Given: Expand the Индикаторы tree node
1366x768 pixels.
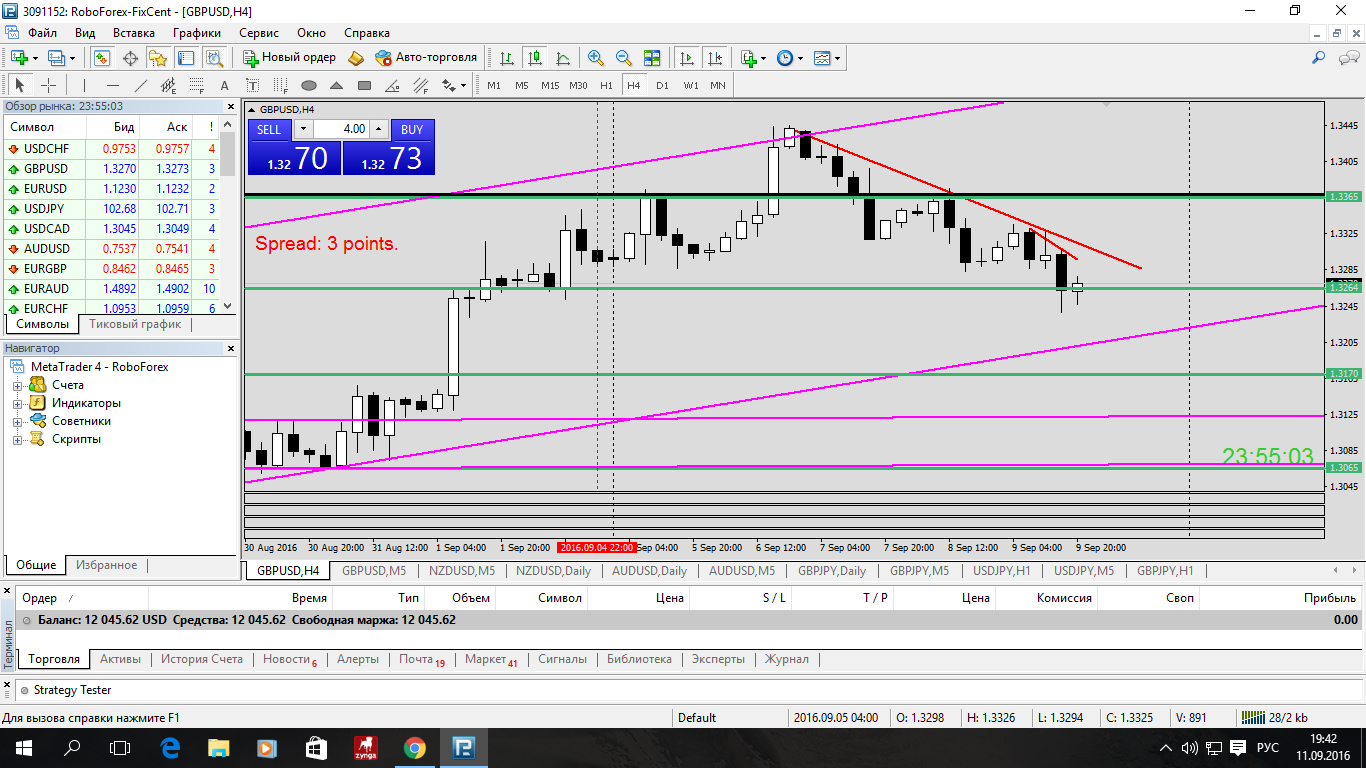Looking at the screenshot, I should (17, 403).
